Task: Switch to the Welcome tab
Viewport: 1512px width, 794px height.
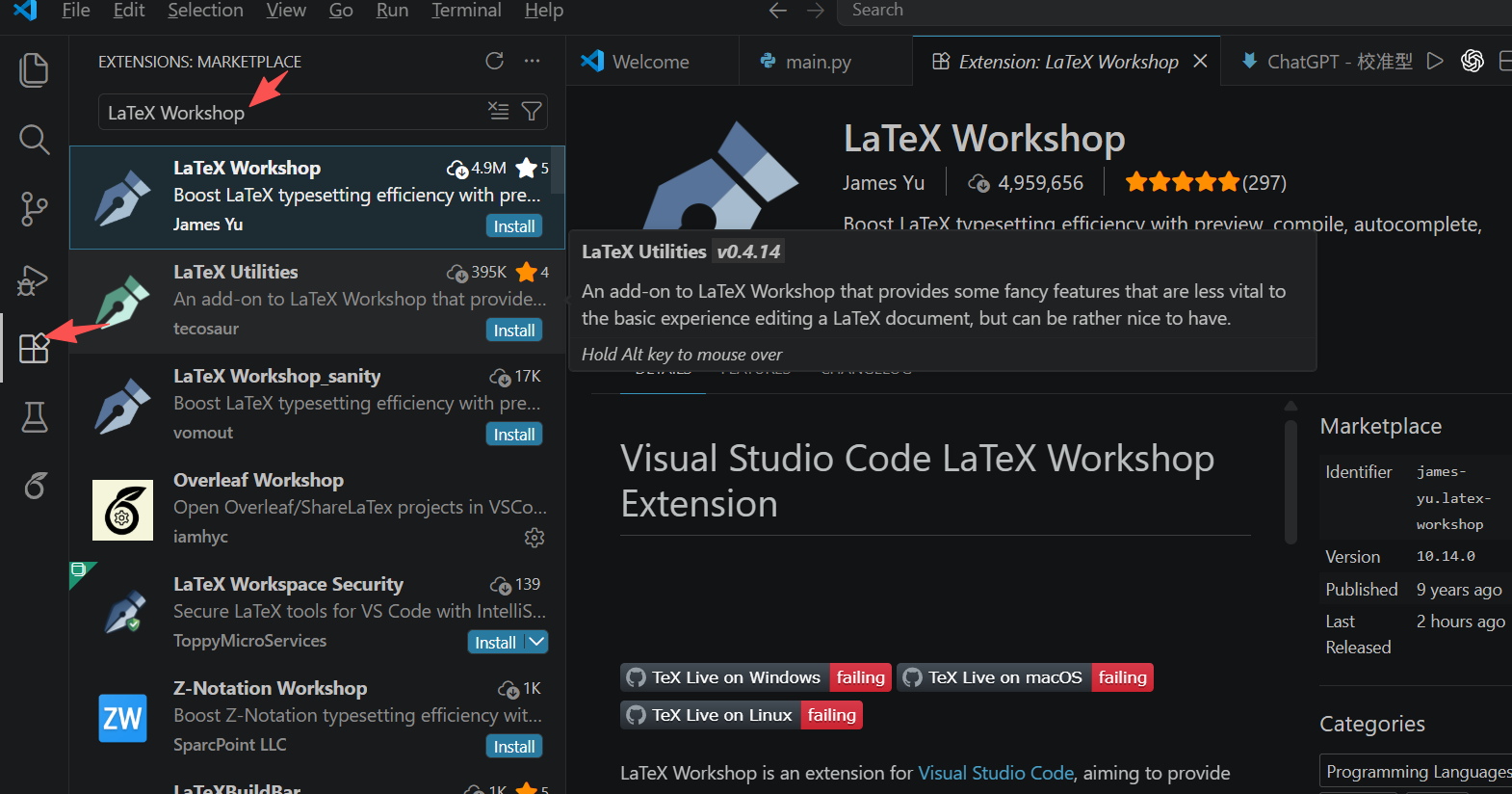Action: pos(652,62)
